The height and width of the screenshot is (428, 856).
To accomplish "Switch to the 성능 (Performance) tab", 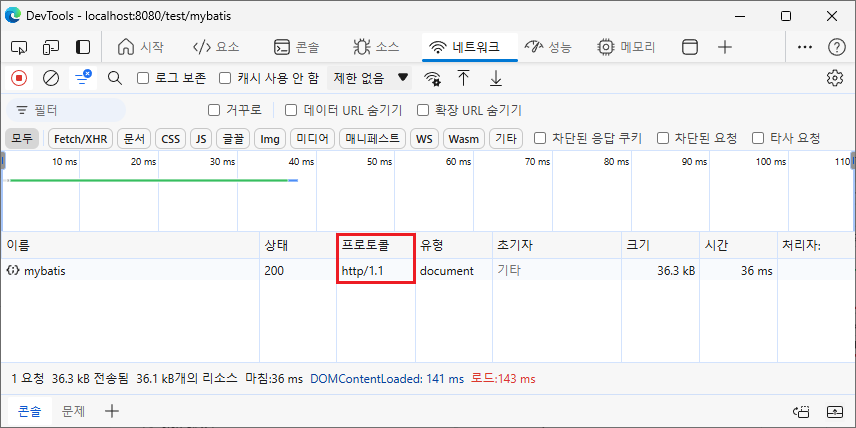I will pos(548,47).
